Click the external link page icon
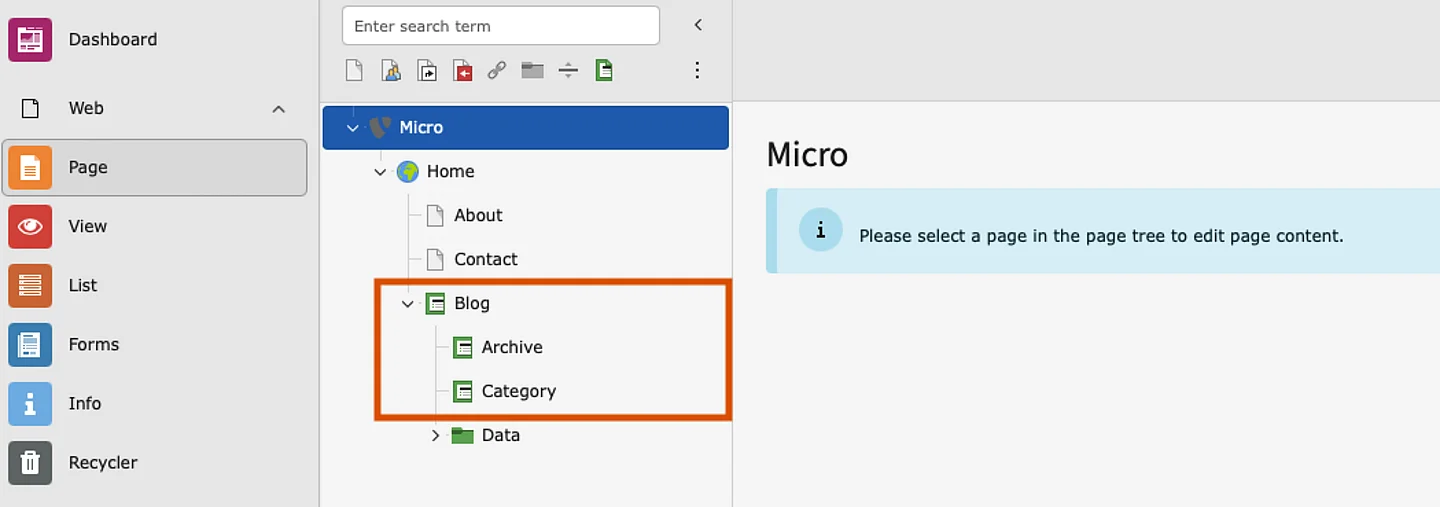 coord(497,70)
